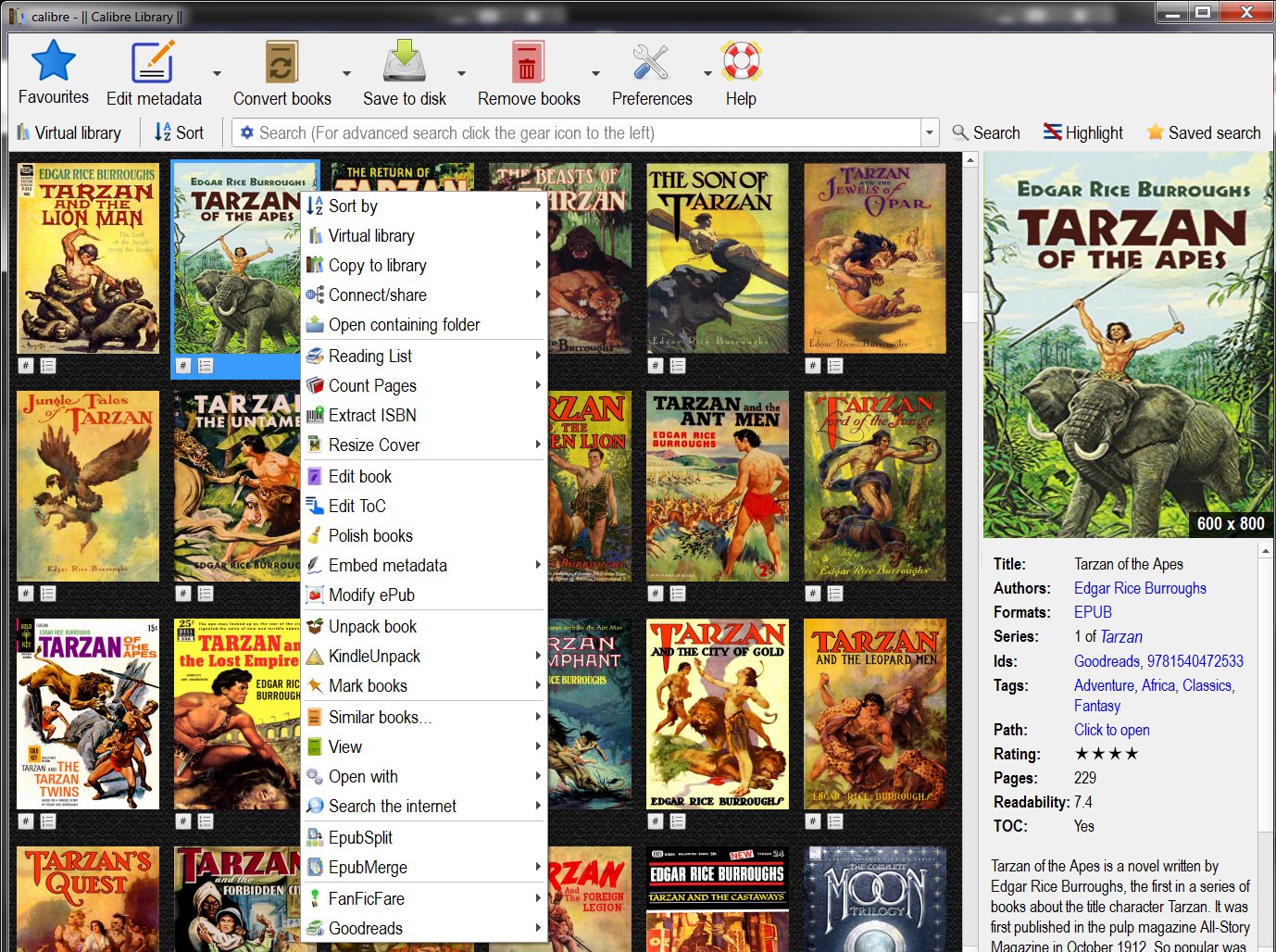Open the Virtual library toolbar button

70,132
